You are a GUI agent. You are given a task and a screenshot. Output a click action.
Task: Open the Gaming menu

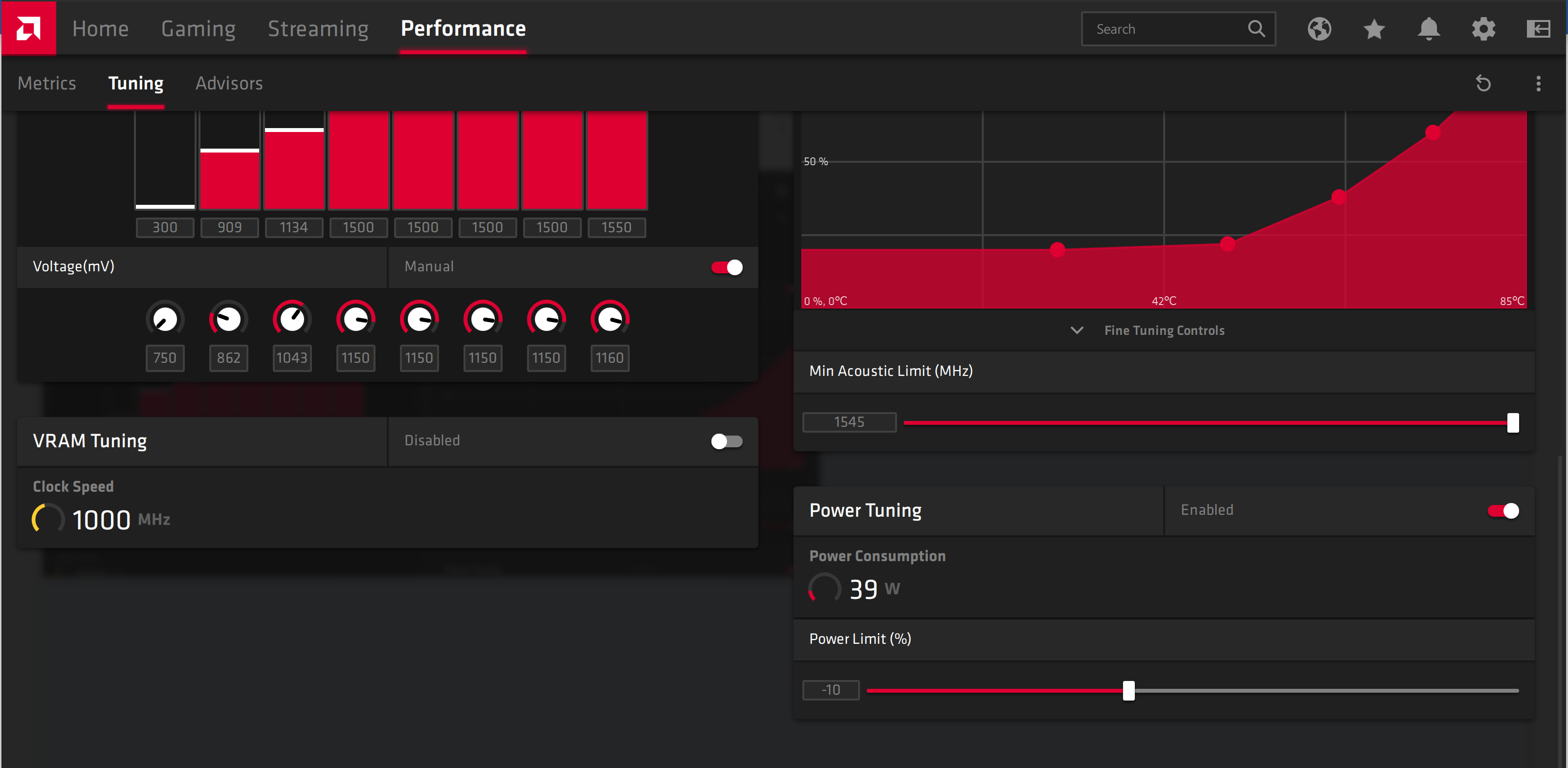[x=198, y=29]
